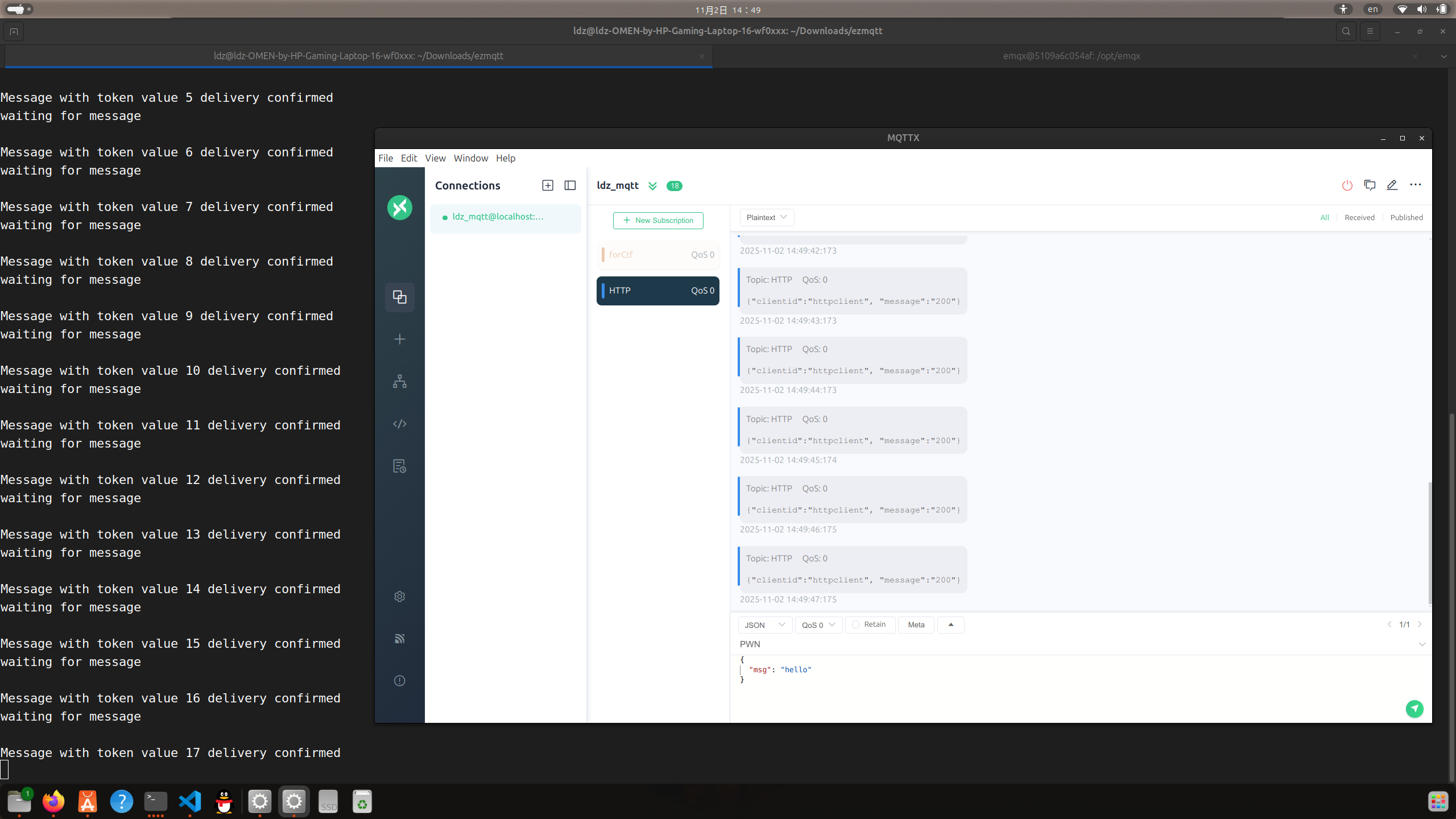Image resolution: width=1456 pixels, height=819 pixels.
Task: Open the network topology icon in sidebar
Action: click(399, 382)
